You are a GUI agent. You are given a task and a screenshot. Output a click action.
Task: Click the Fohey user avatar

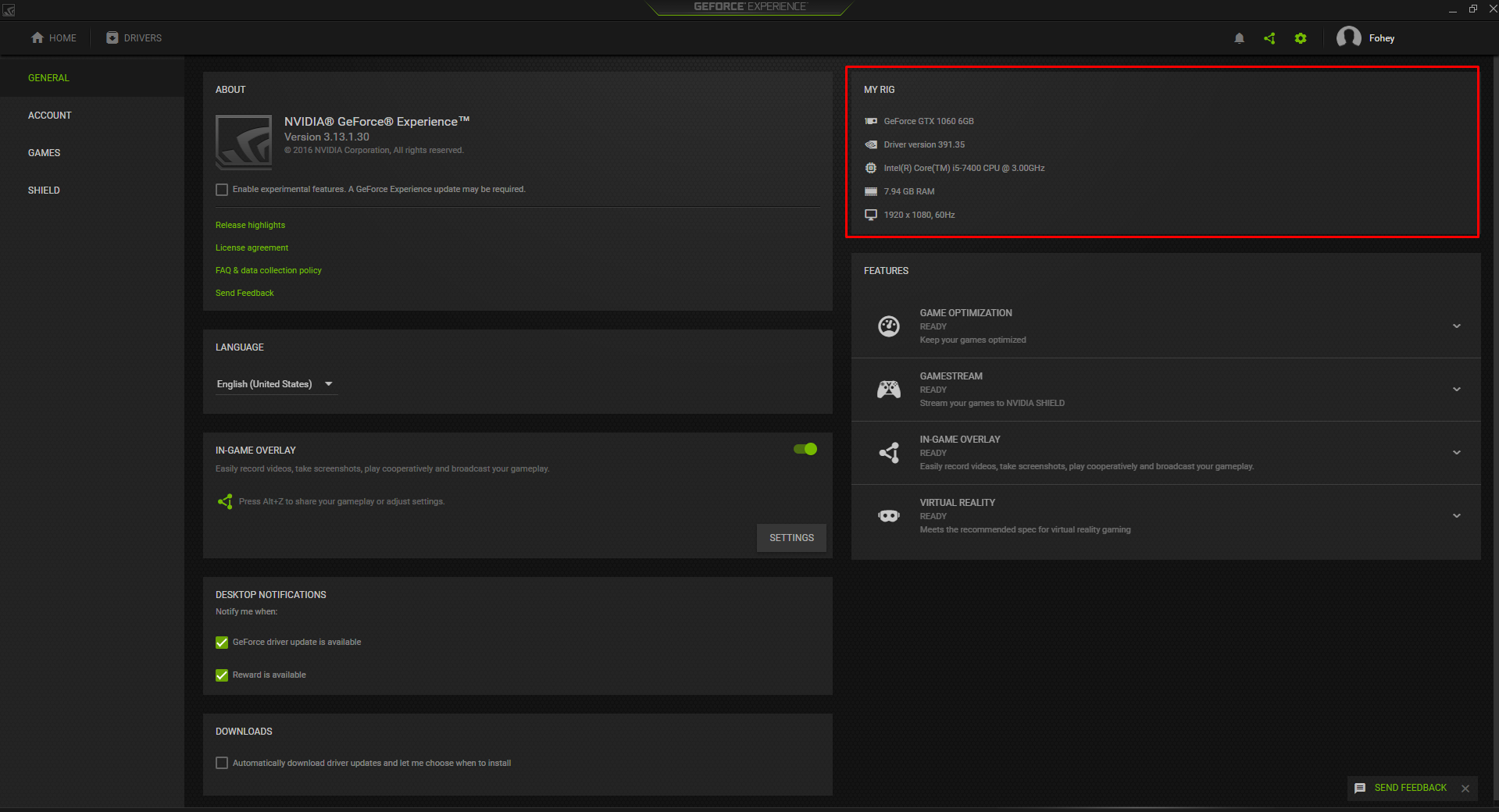tap(1349, 37)
